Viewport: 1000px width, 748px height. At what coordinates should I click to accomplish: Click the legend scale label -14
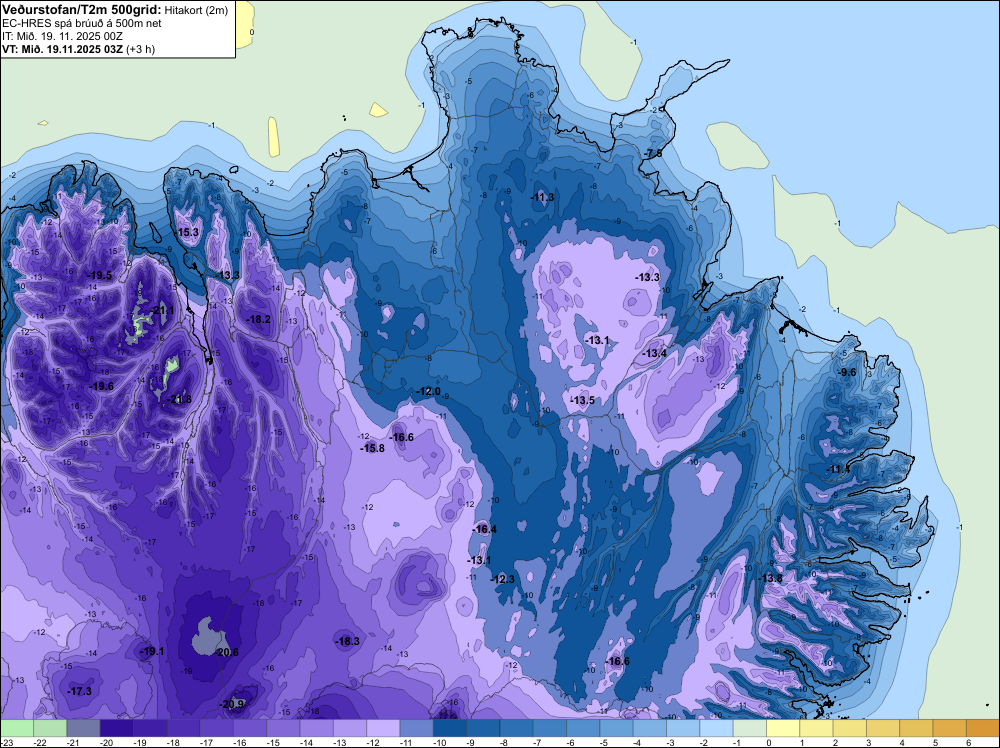pos(305,743)
